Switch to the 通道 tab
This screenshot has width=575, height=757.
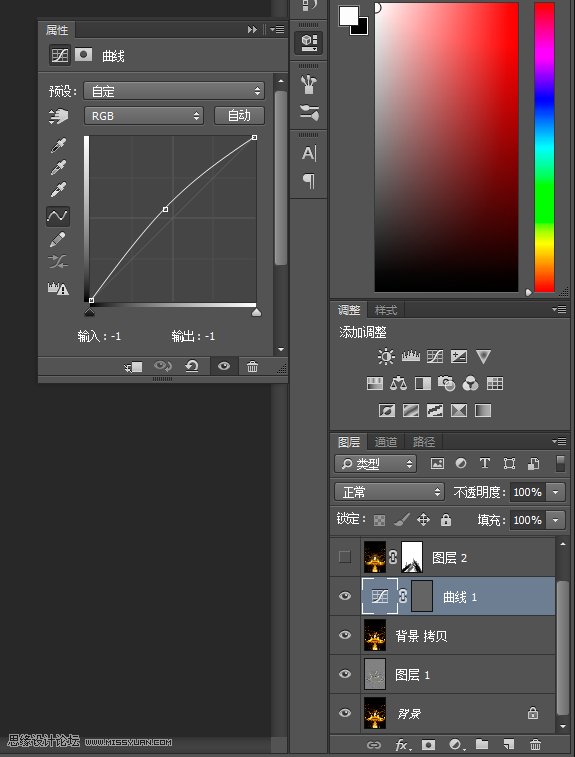(386, 442)
